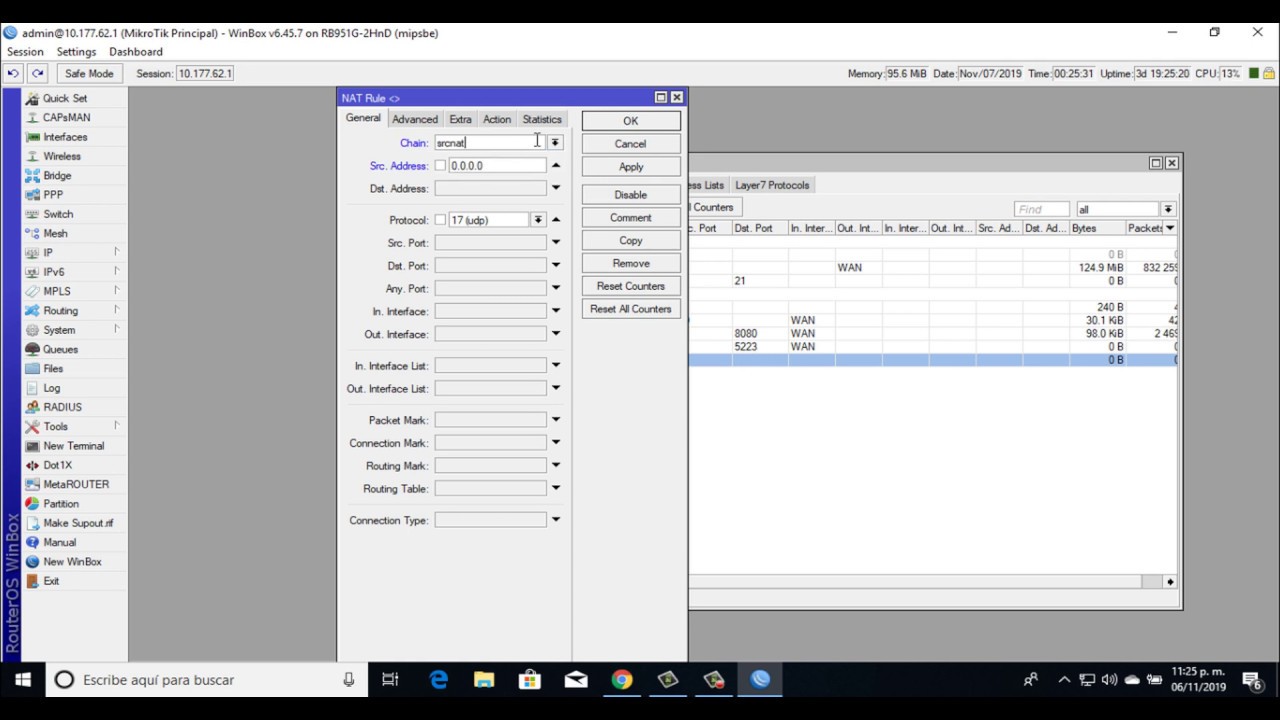The image size is (1280, 720).
Task: Click Make Supout.rif
Action: click(x=78, y=523)
